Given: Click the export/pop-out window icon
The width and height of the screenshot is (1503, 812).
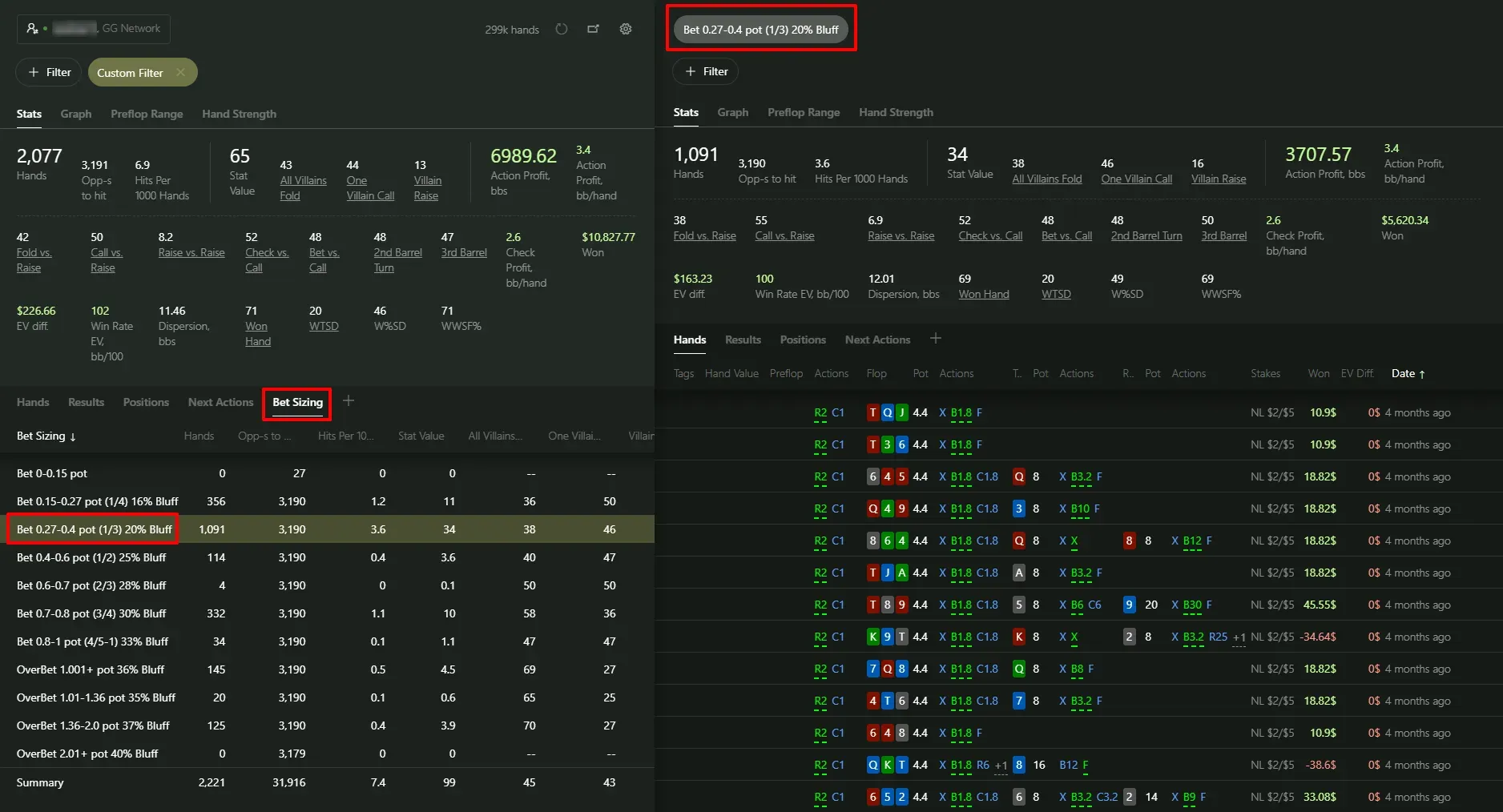Looking at the screenshot, I should point(593,30).
